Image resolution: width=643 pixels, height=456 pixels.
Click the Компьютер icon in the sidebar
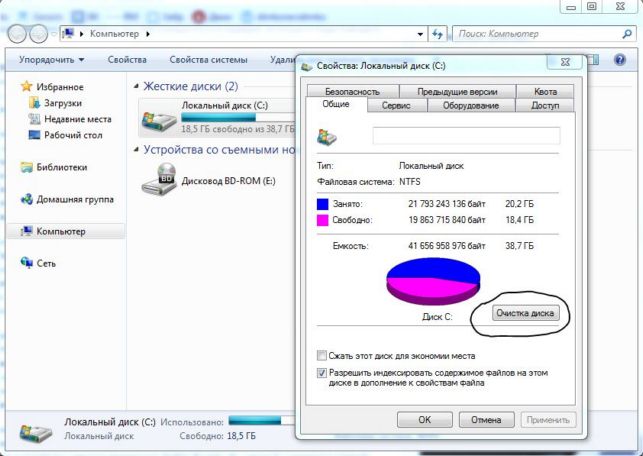point(27,231)
